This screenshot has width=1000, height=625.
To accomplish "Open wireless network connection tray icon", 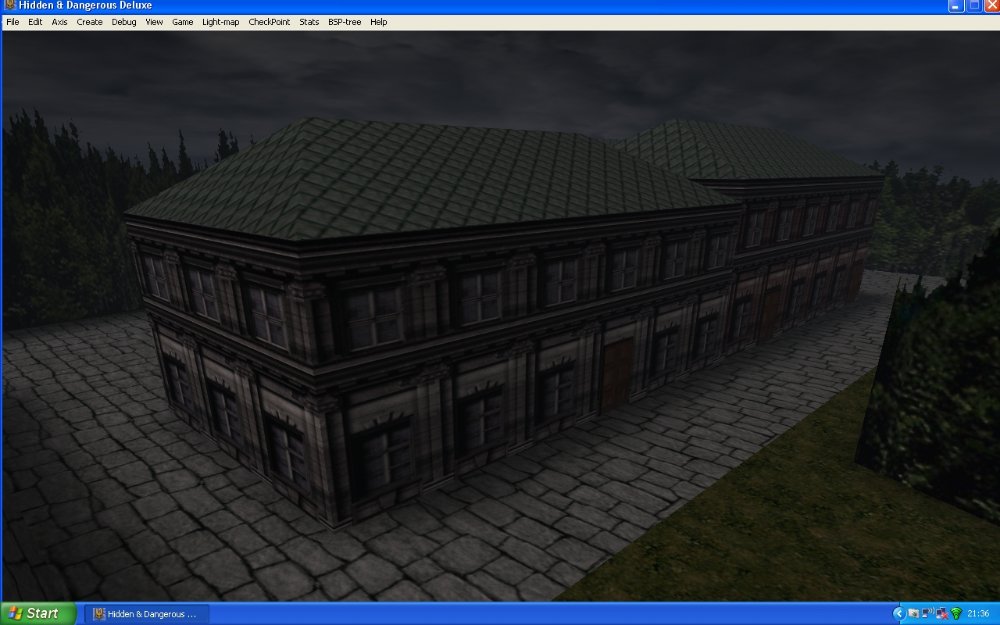I will tap(928, 613).
